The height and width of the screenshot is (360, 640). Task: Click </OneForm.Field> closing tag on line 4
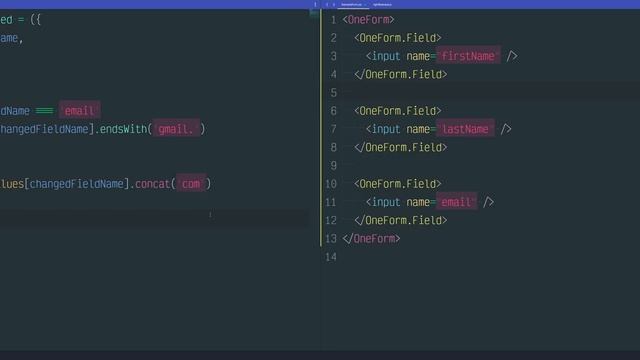tap(401, 74)
